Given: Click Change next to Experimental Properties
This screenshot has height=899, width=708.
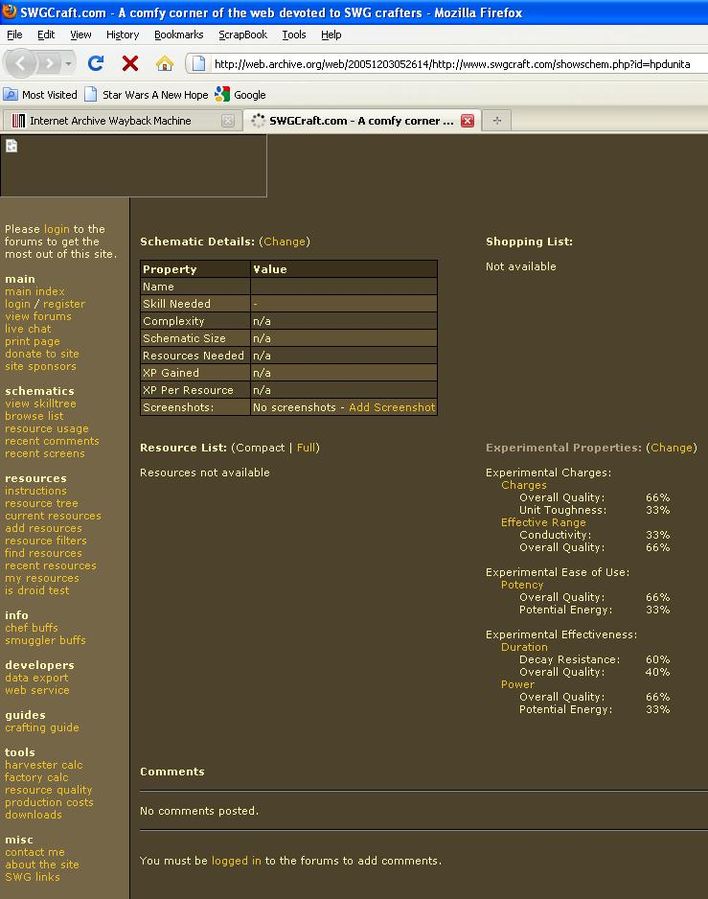Looking at the screenshot, I should tap(671, 448).
